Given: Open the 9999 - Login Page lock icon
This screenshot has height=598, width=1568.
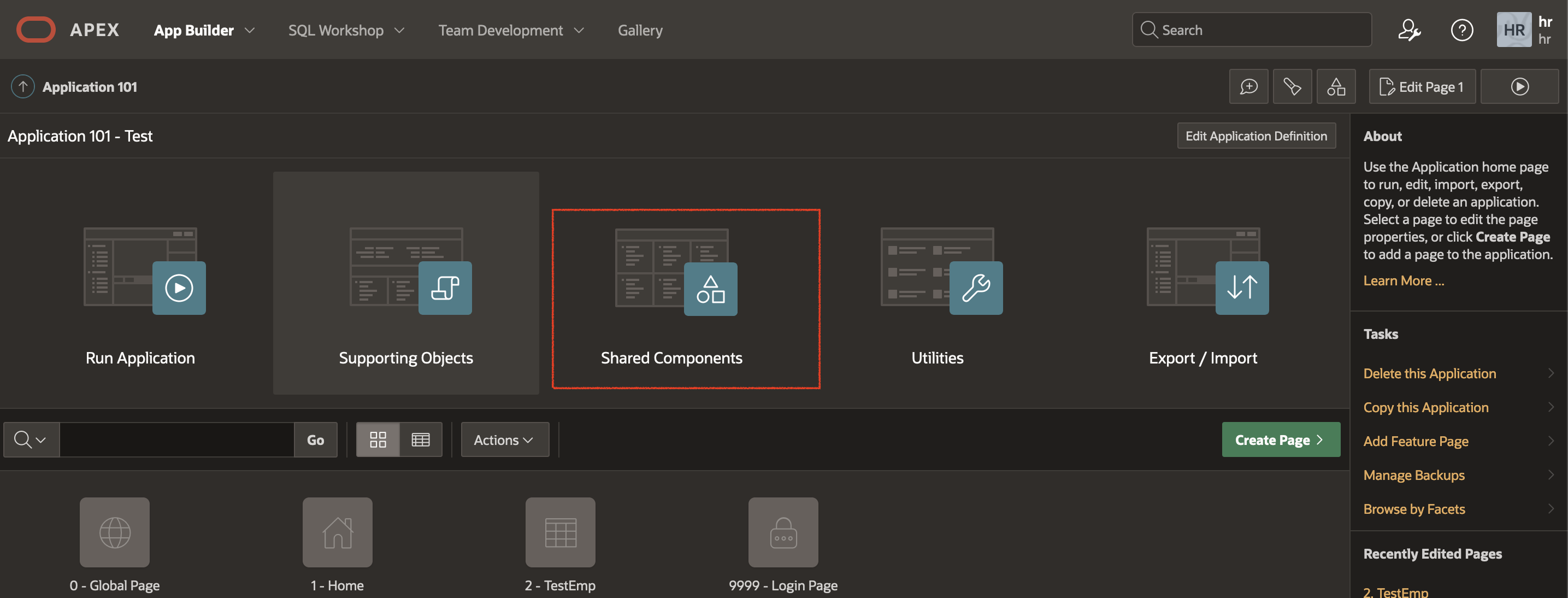Looking at the screenshot, I should (783, 532).
